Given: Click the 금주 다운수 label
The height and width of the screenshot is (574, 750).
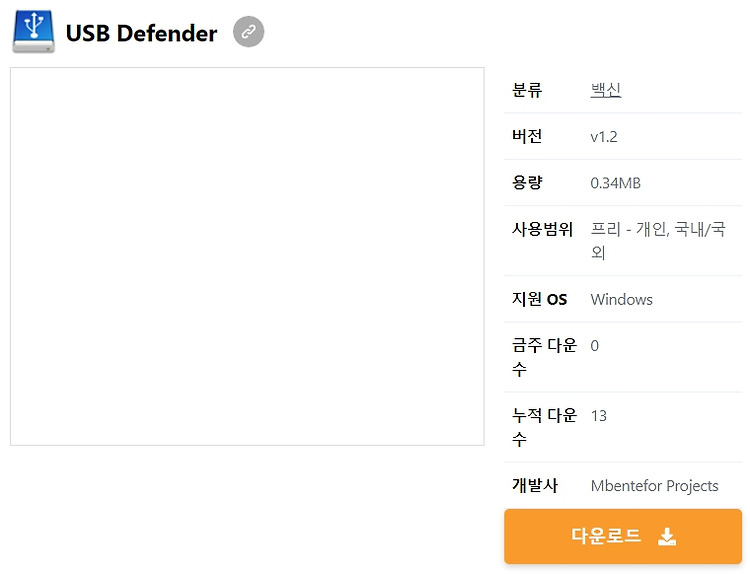Looking at the screenshot, I should pos(544,357).
